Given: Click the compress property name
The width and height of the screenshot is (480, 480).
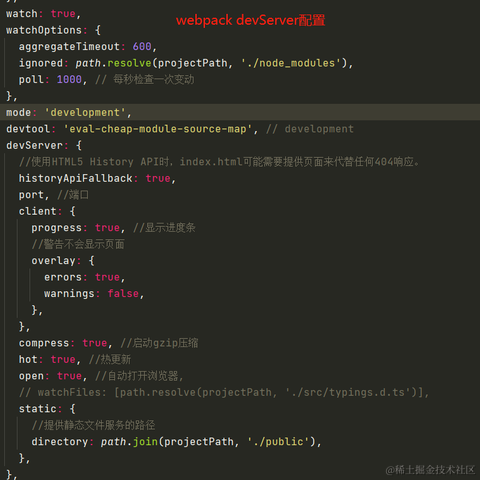Looking at the screenshot, I should [44, 343].
